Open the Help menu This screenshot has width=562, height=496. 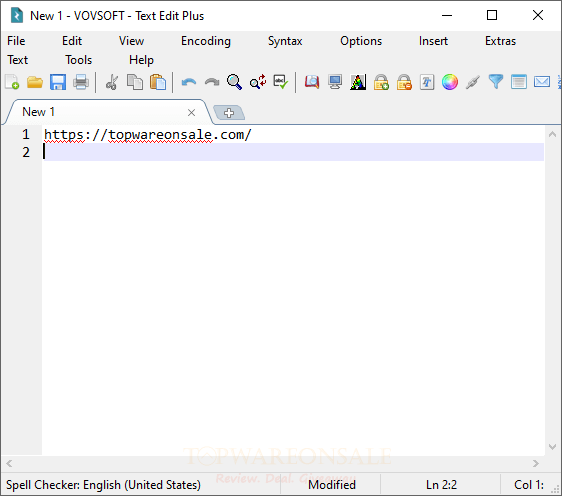pos(141,60)
